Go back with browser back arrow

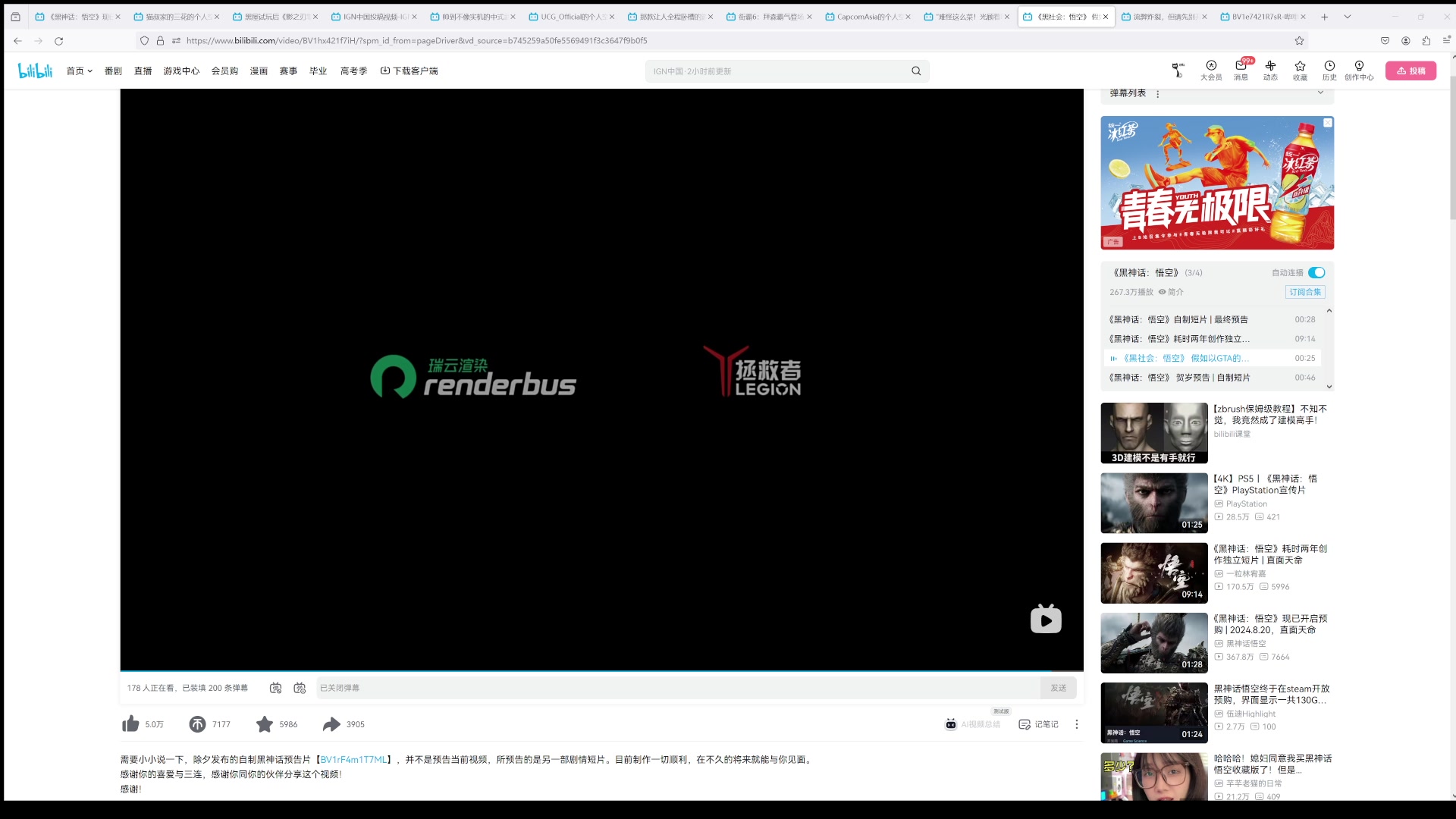[x=17, y=41]
